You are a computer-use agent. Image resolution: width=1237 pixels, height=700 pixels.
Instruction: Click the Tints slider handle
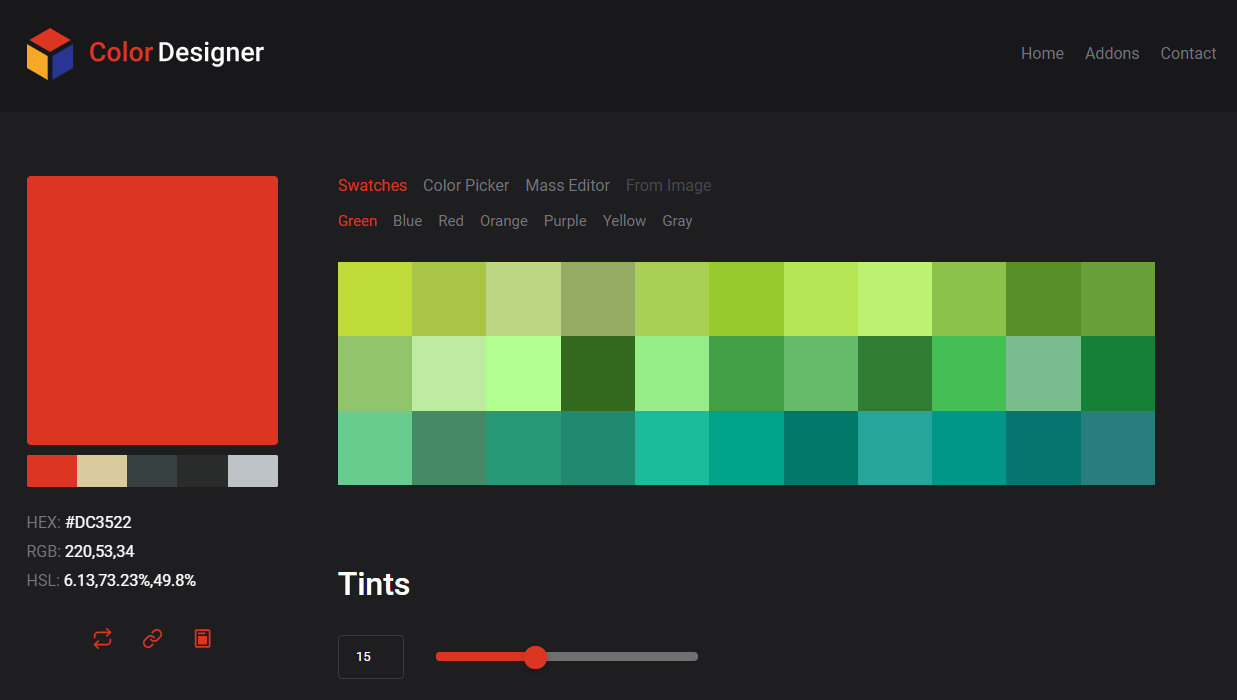[536, 657]
